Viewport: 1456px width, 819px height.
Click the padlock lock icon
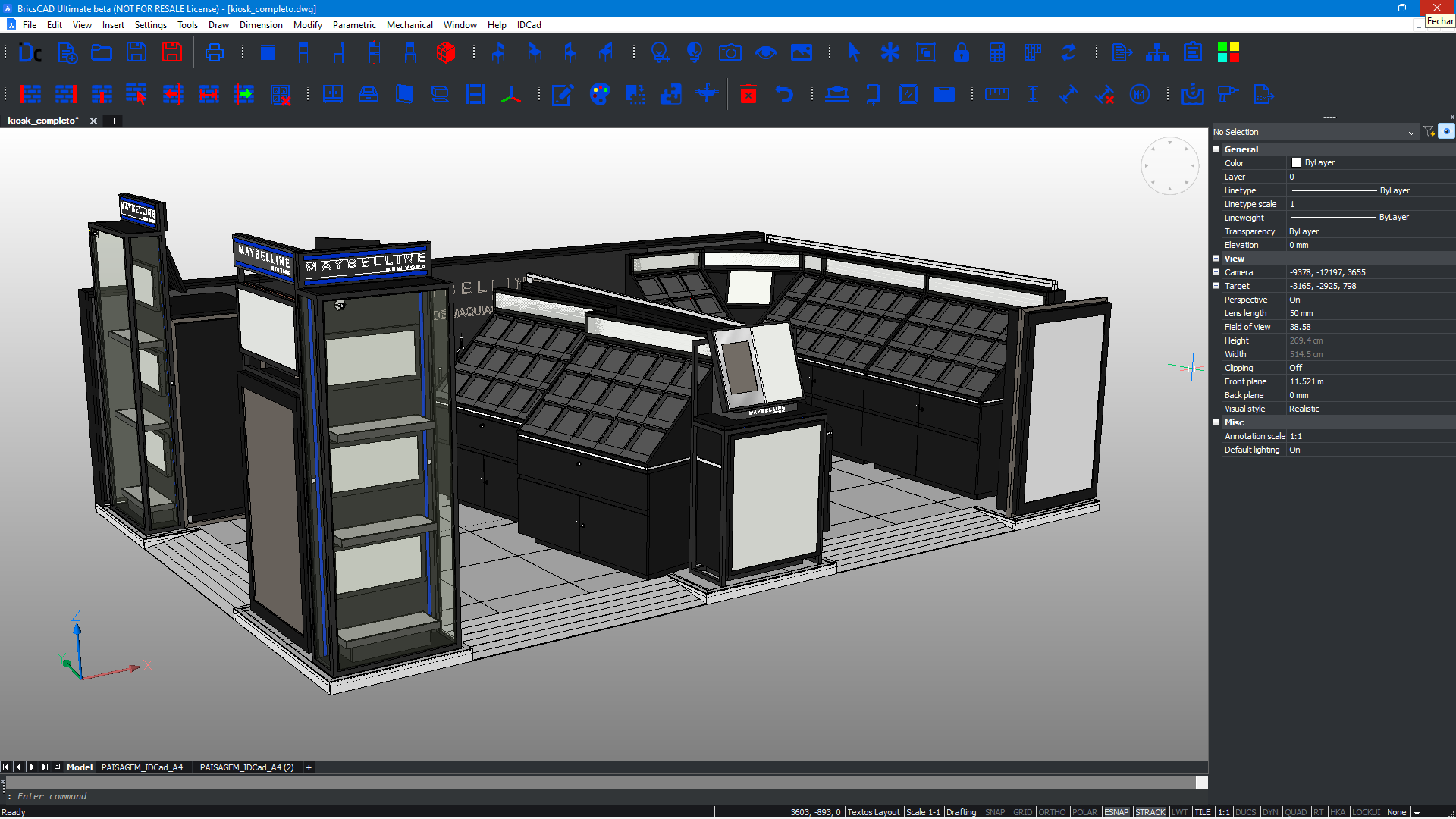pos(961,52)
